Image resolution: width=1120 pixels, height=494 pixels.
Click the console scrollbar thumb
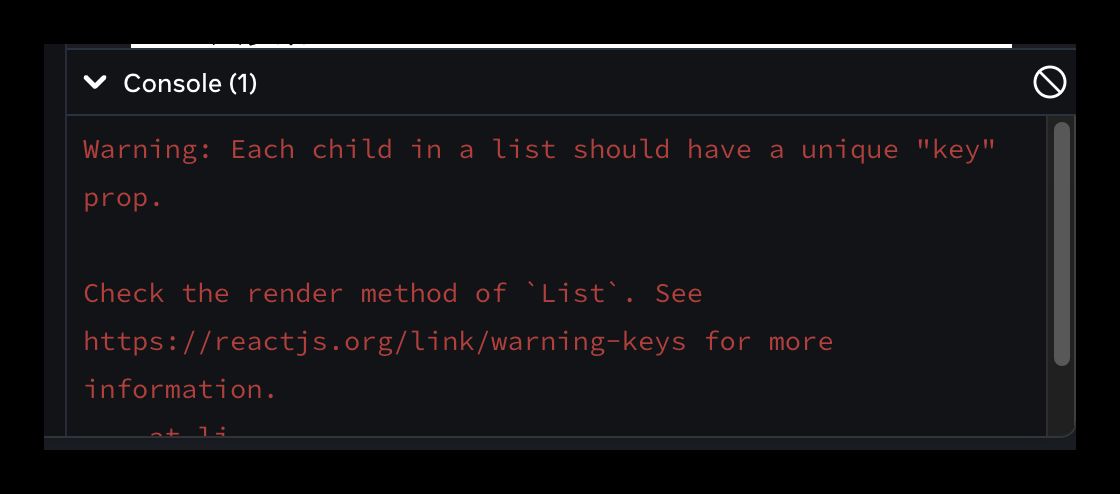(x=1061, y=242)
